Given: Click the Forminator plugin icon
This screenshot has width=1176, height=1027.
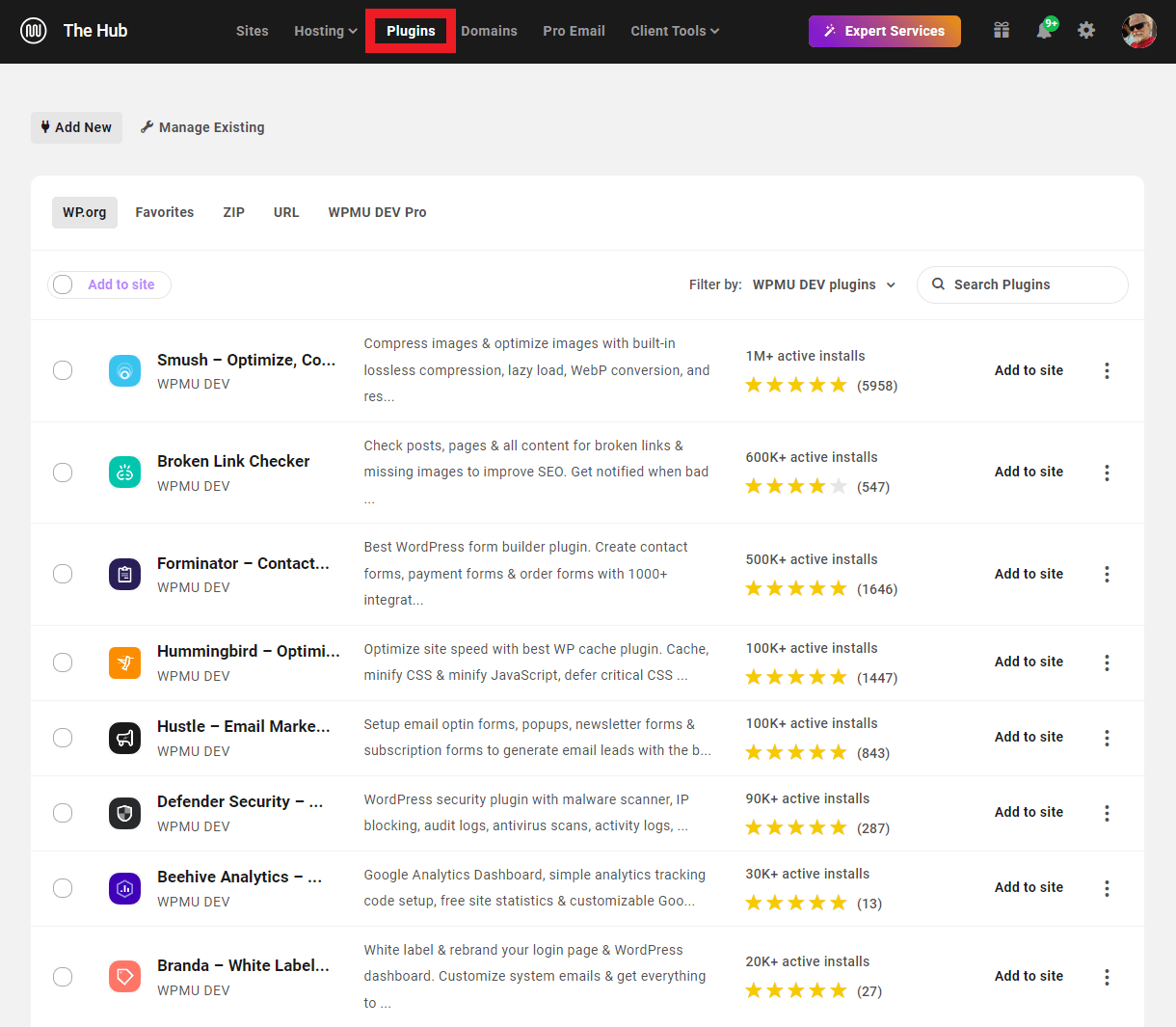Looking at the screenshot, I should [x=125, y=574].
